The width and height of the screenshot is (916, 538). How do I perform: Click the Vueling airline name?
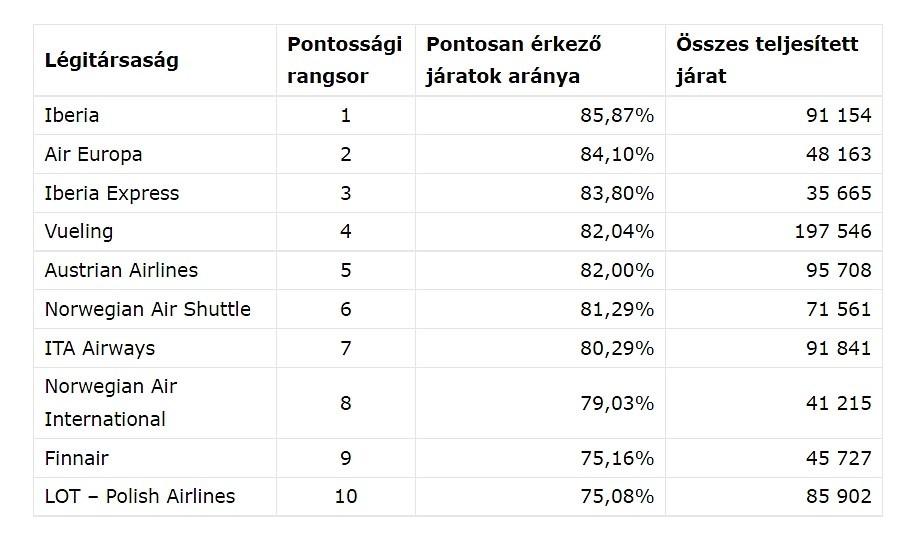coord(79,231)
